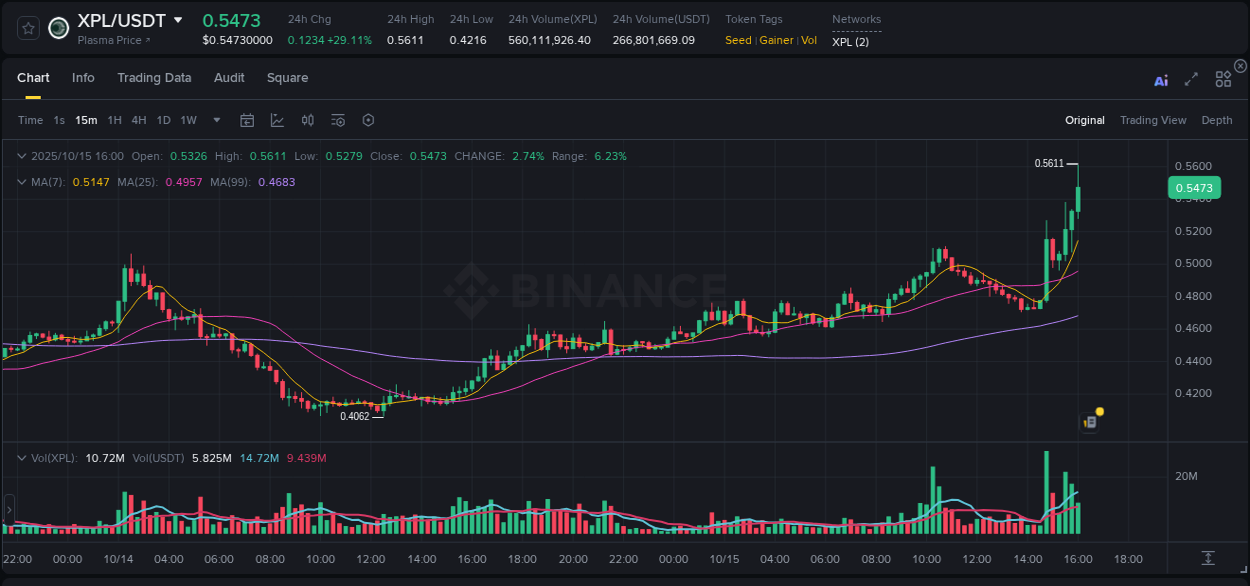
Task: Open the Audit tab
Action: point(229,78)
